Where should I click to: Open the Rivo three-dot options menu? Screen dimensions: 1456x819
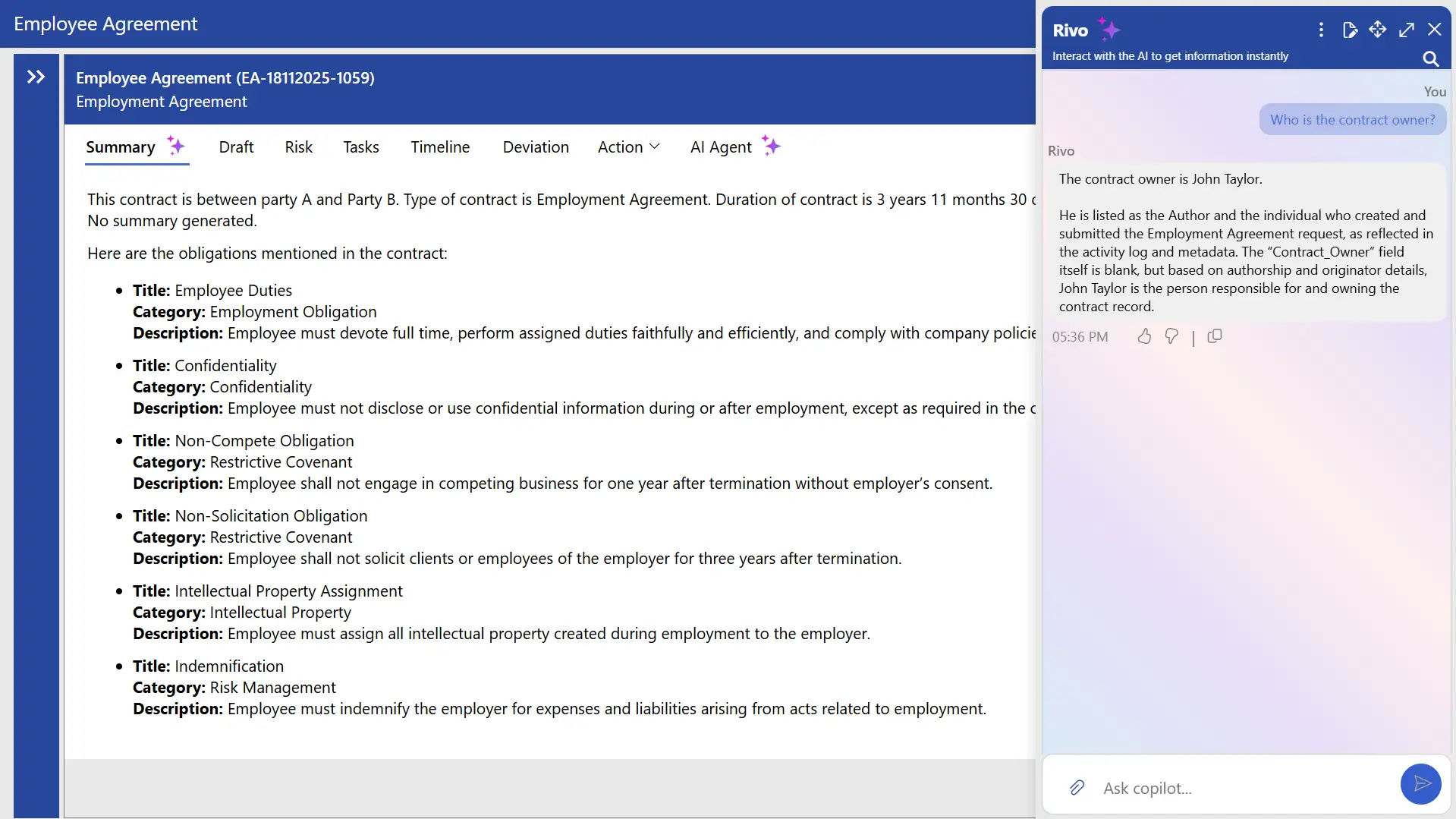[1320, 30]
